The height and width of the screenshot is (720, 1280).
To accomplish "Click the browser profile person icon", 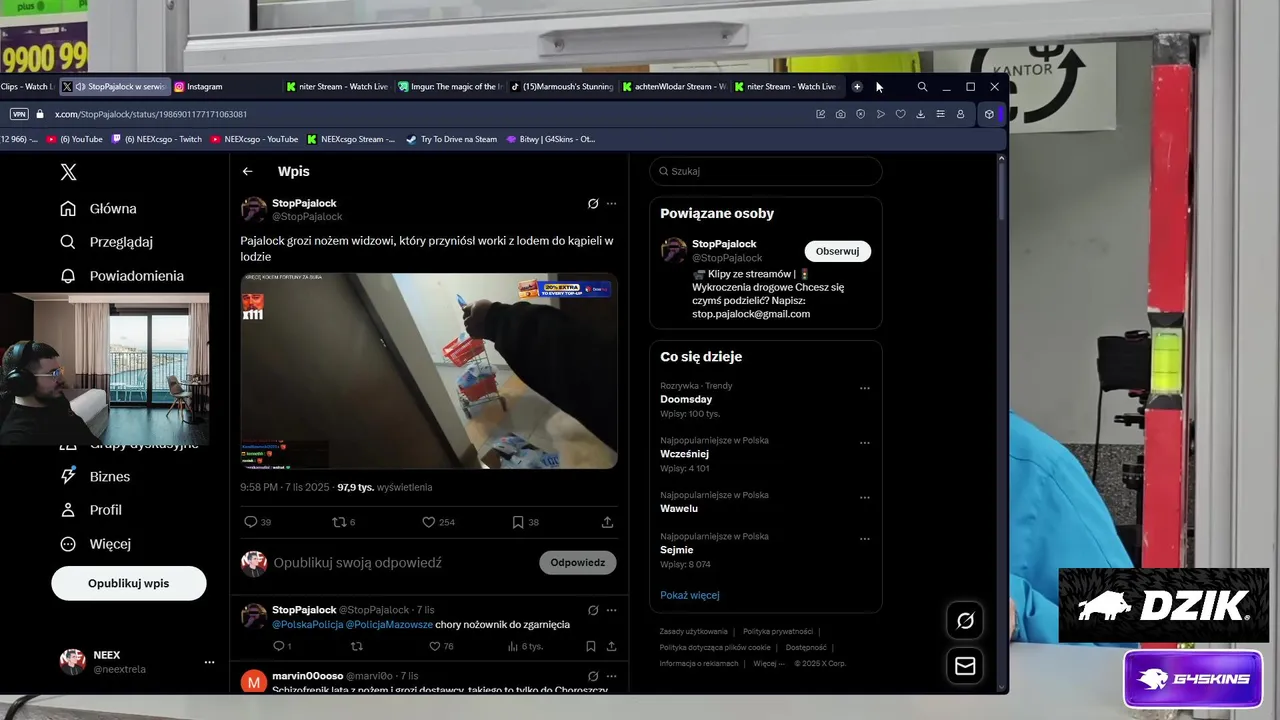I will (960, 114).
